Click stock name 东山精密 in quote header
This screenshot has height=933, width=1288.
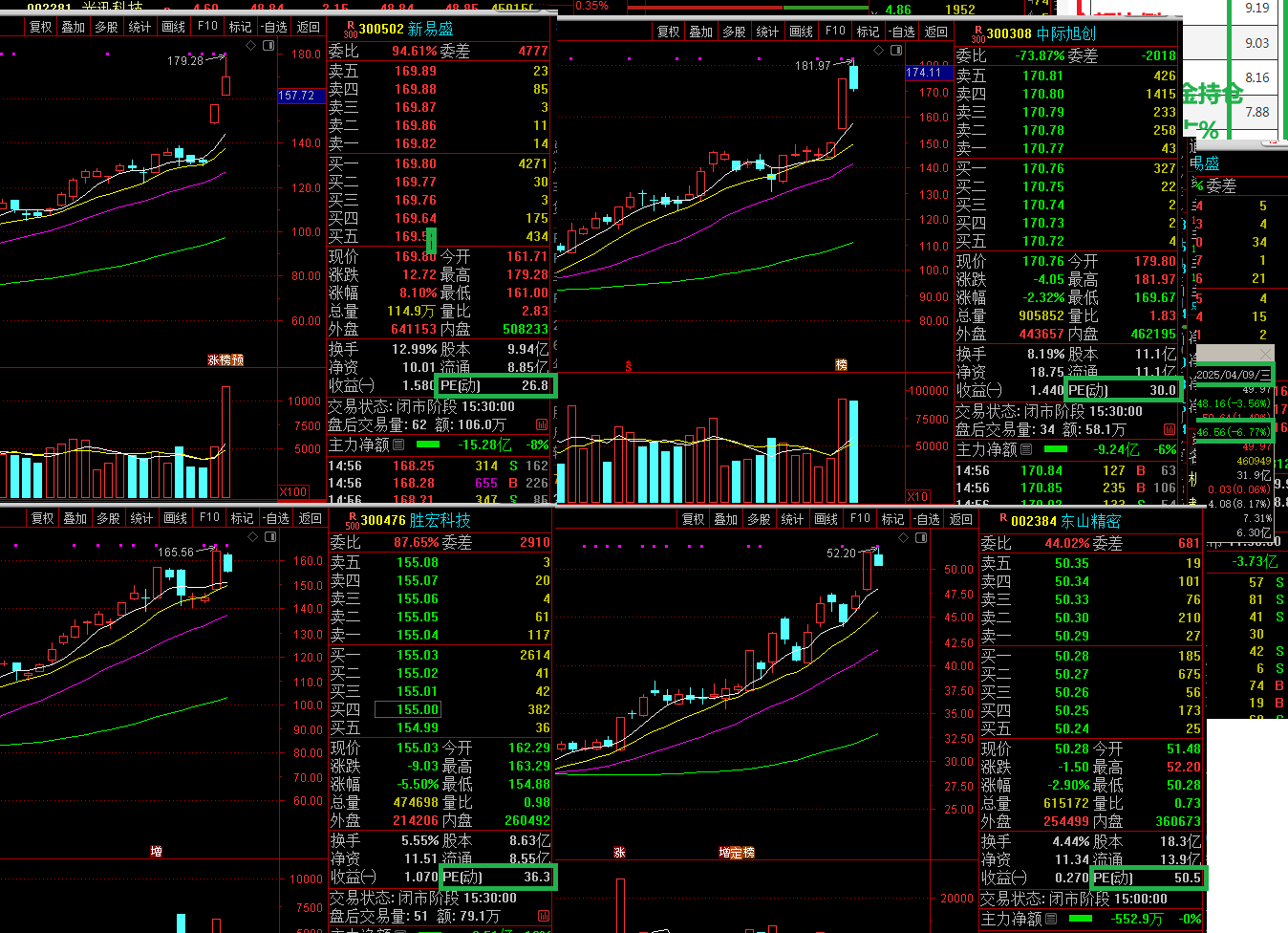coord(1091,521)
